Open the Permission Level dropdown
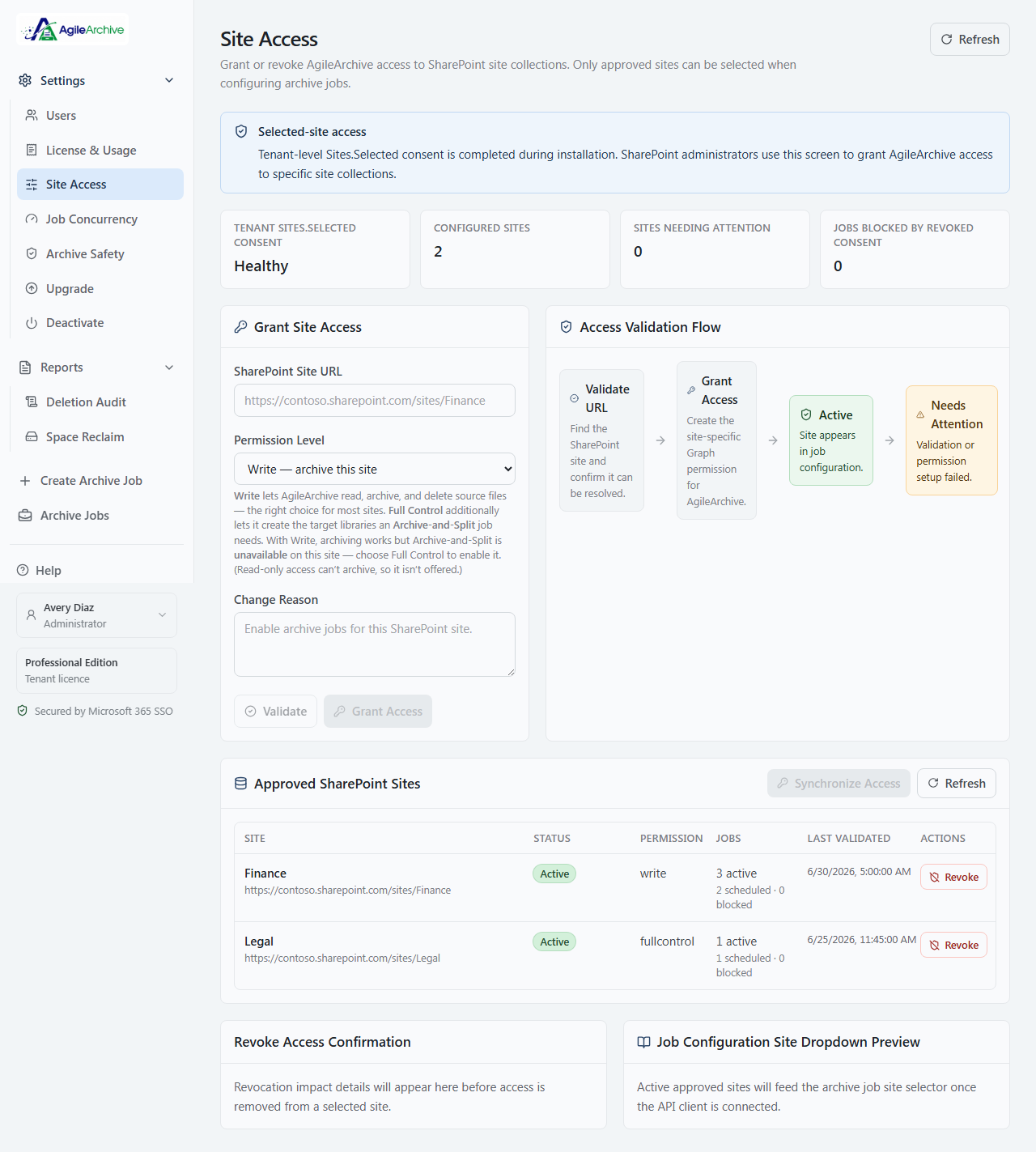 point(375,470)
